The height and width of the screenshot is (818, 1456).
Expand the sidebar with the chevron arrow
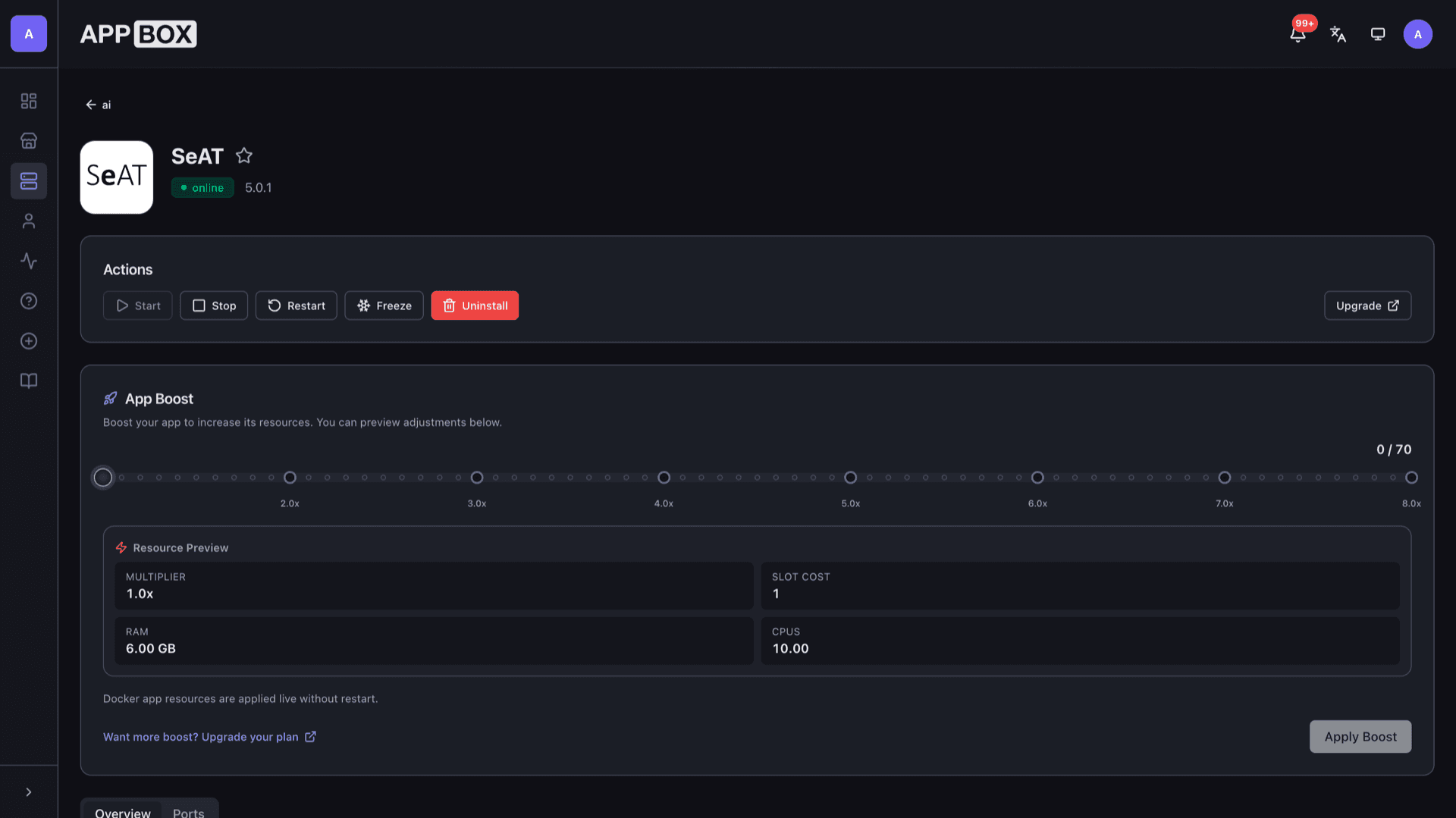29,792
